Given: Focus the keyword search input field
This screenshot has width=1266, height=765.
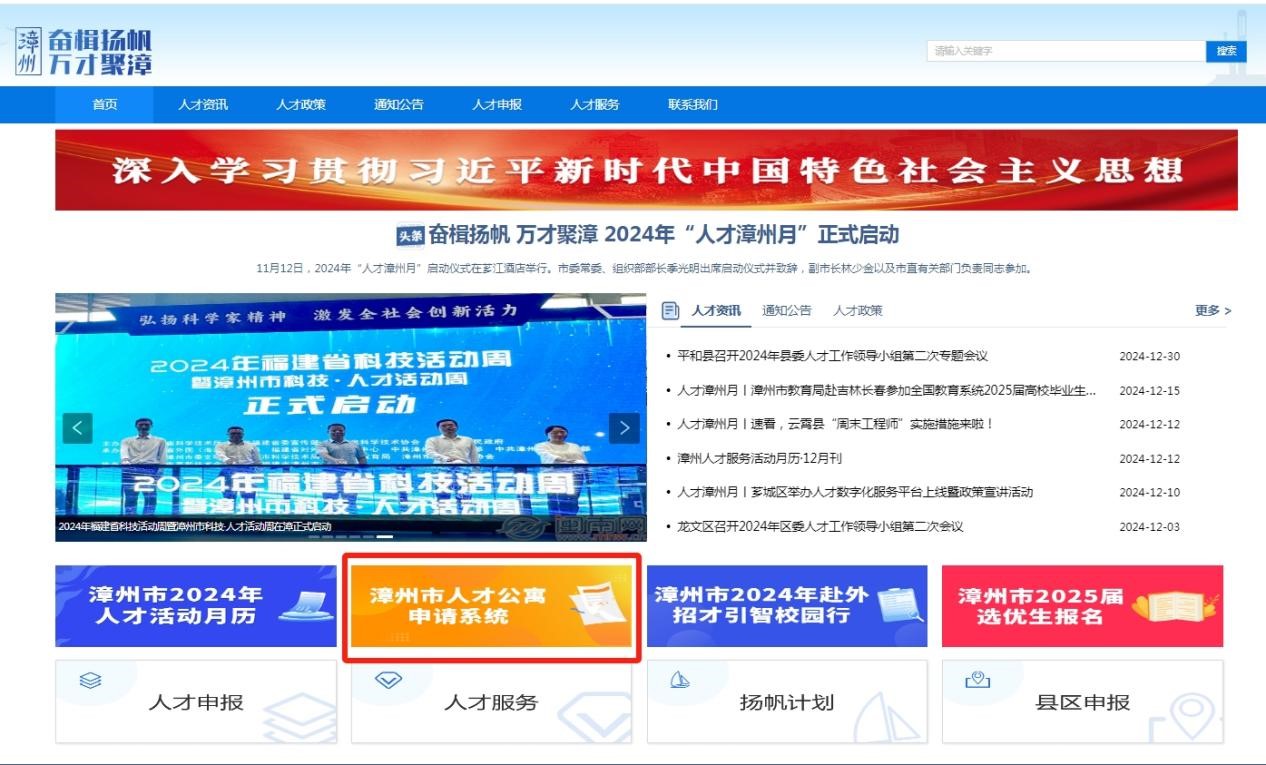Looking at the screenshot, I should [1066, 51].
